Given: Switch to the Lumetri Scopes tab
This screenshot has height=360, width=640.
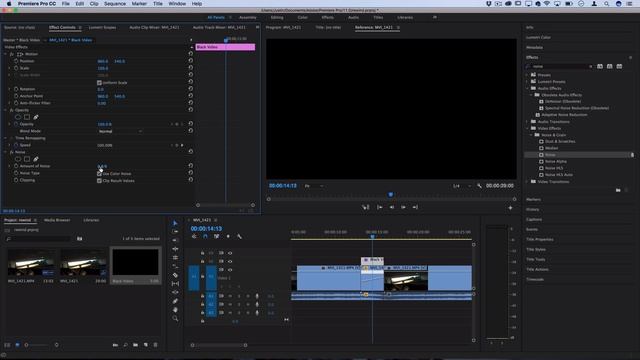Looking at the screenshot, I should (102, 27).
